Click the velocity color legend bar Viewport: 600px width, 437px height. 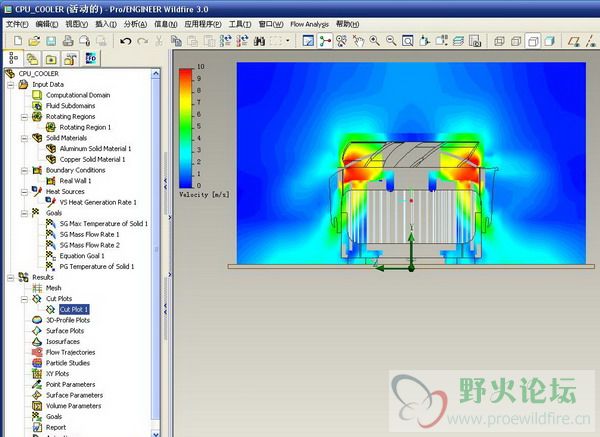point(186,128)
